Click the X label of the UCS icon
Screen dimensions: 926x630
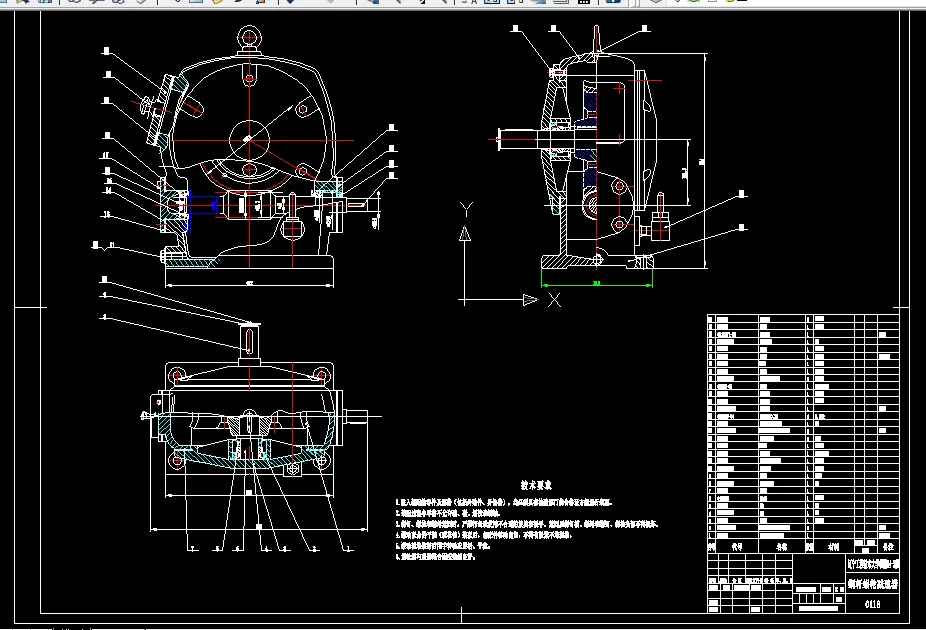pyautogui.click(x=554, y=300)
